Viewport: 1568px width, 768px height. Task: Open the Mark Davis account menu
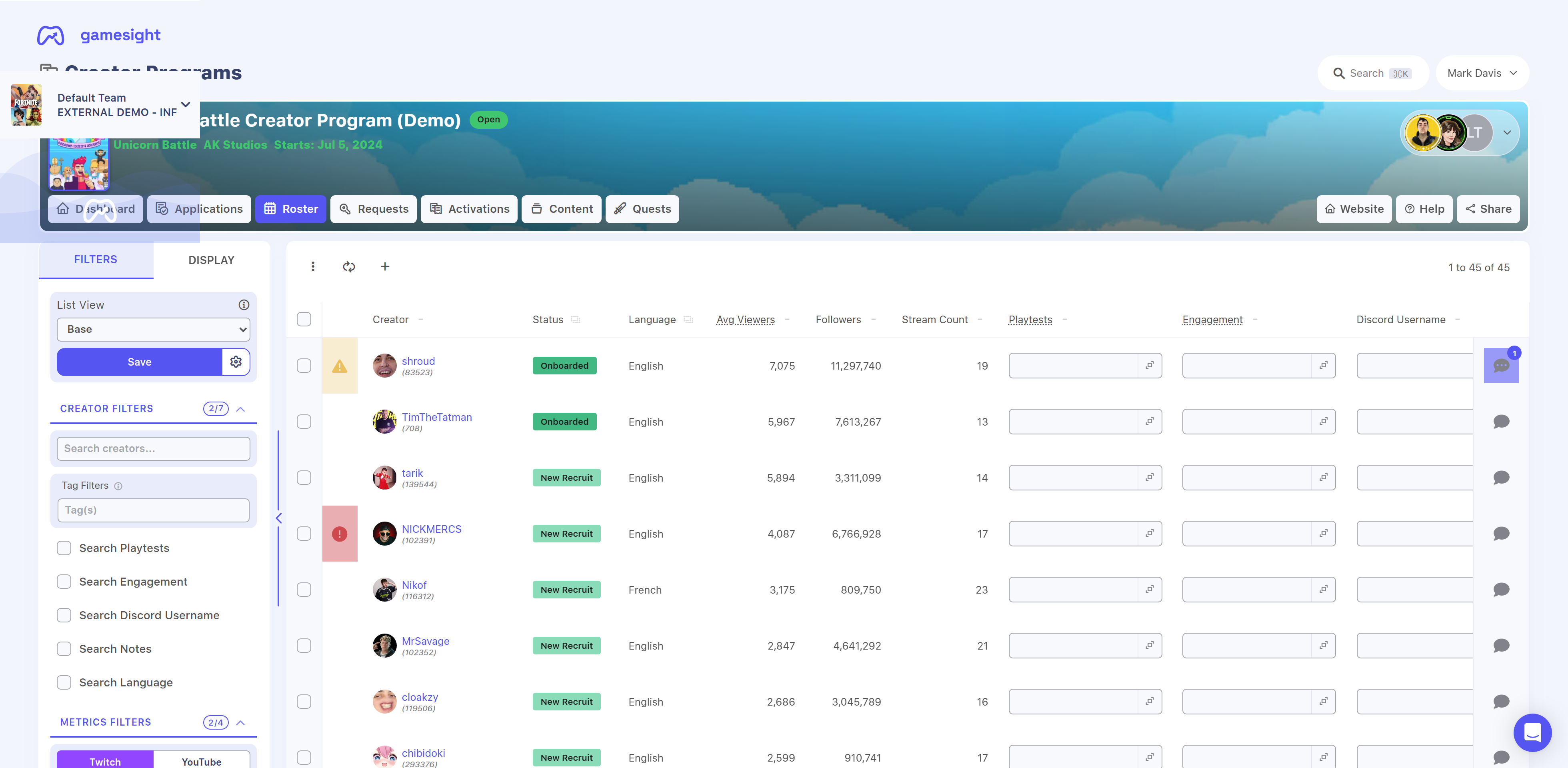click(x=1482, y=73)
